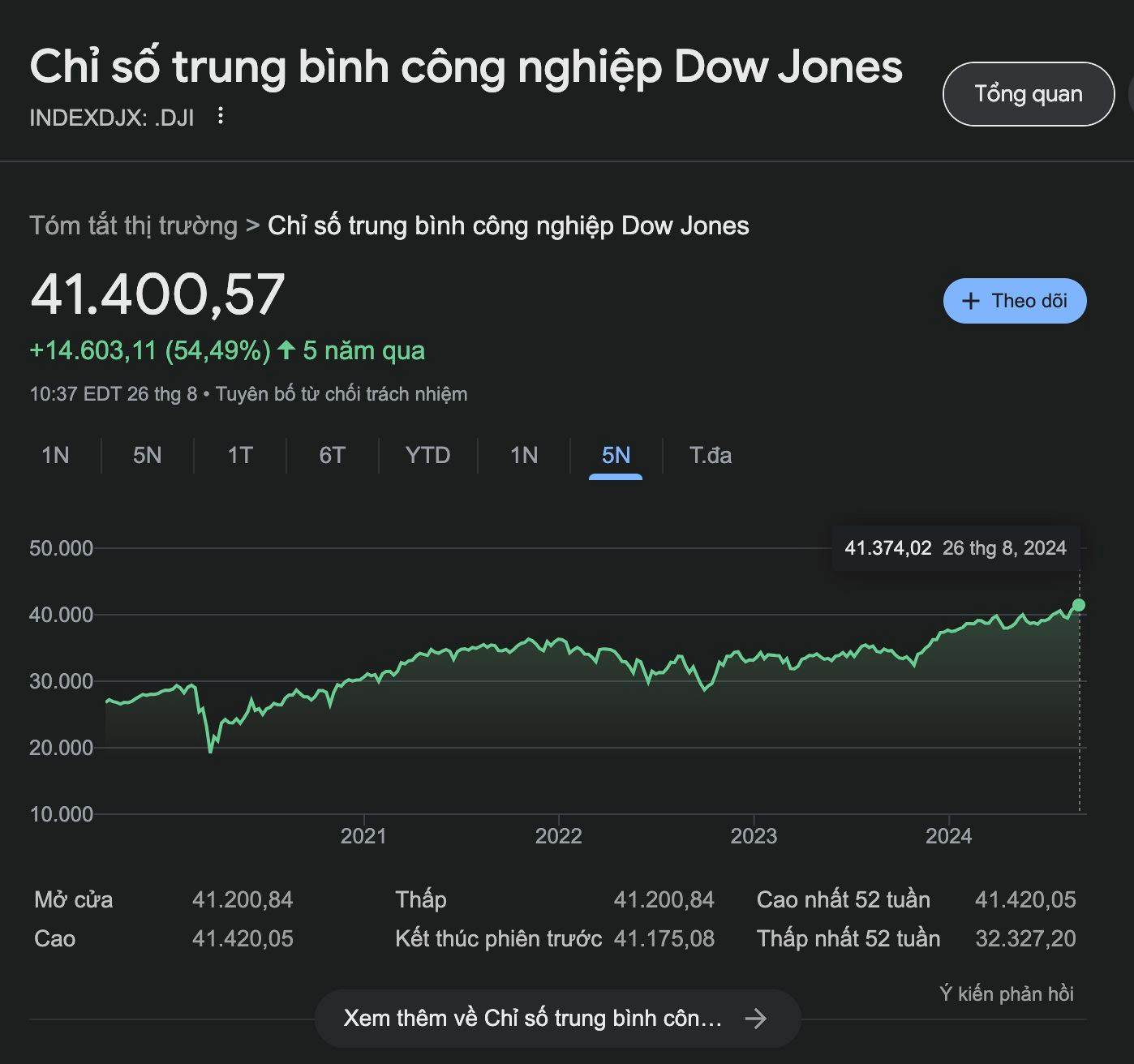Open Xem thêm về Chỉ số trung bình

557,1019
